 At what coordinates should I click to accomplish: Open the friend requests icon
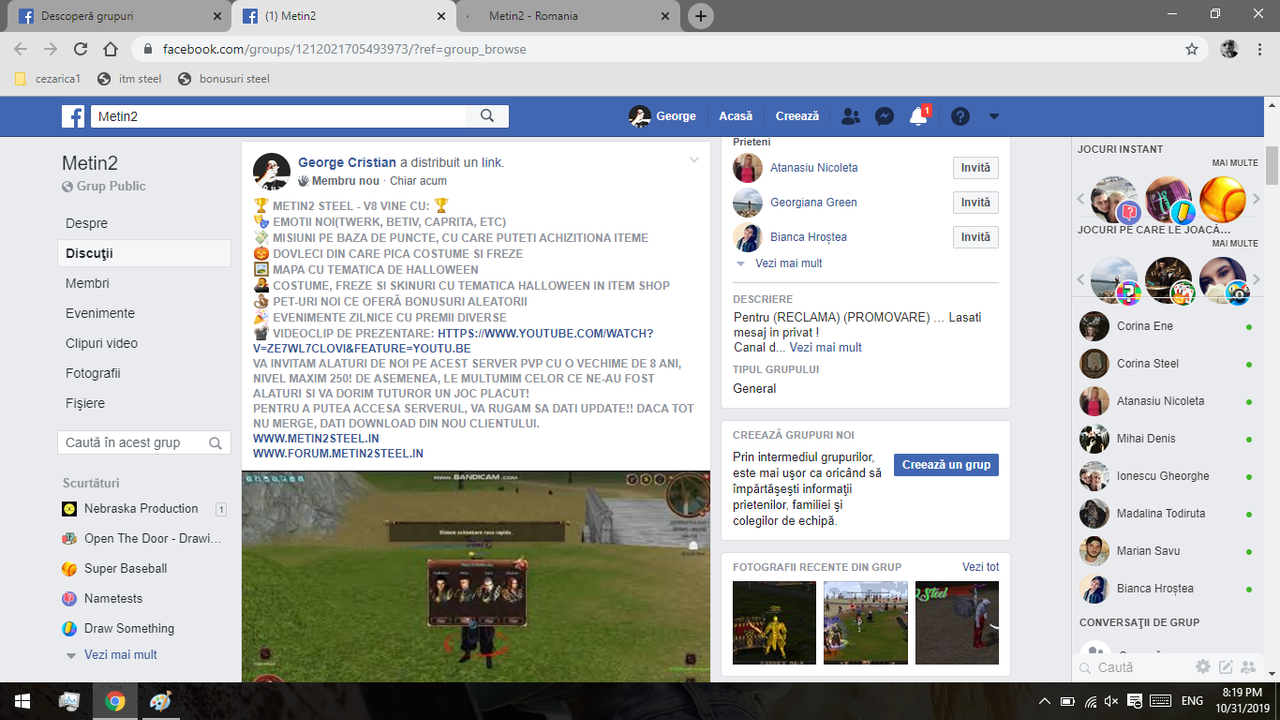pos(851,116)
